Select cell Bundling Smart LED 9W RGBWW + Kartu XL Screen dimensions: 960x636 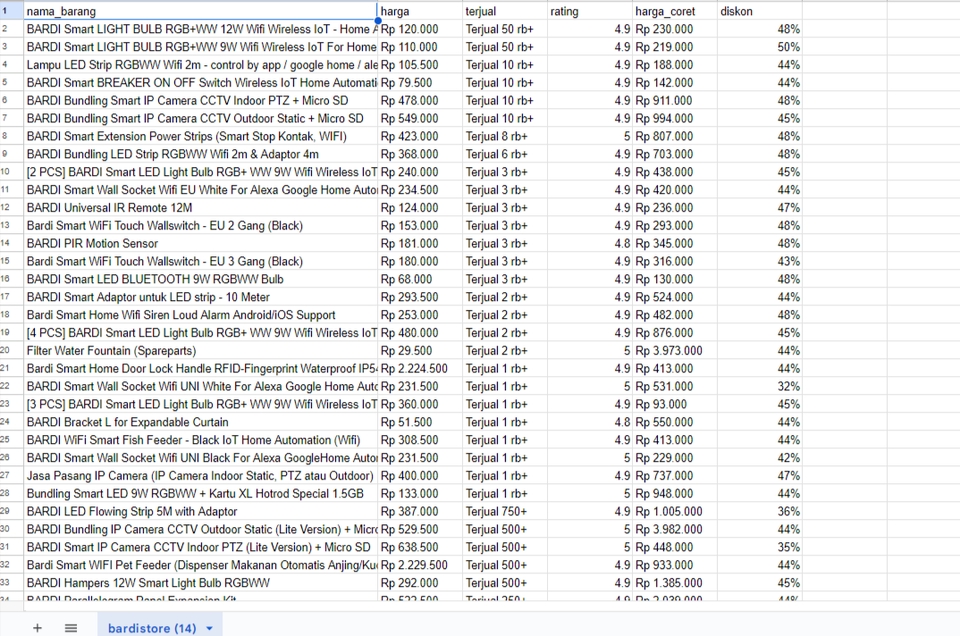tap(201, 493)
